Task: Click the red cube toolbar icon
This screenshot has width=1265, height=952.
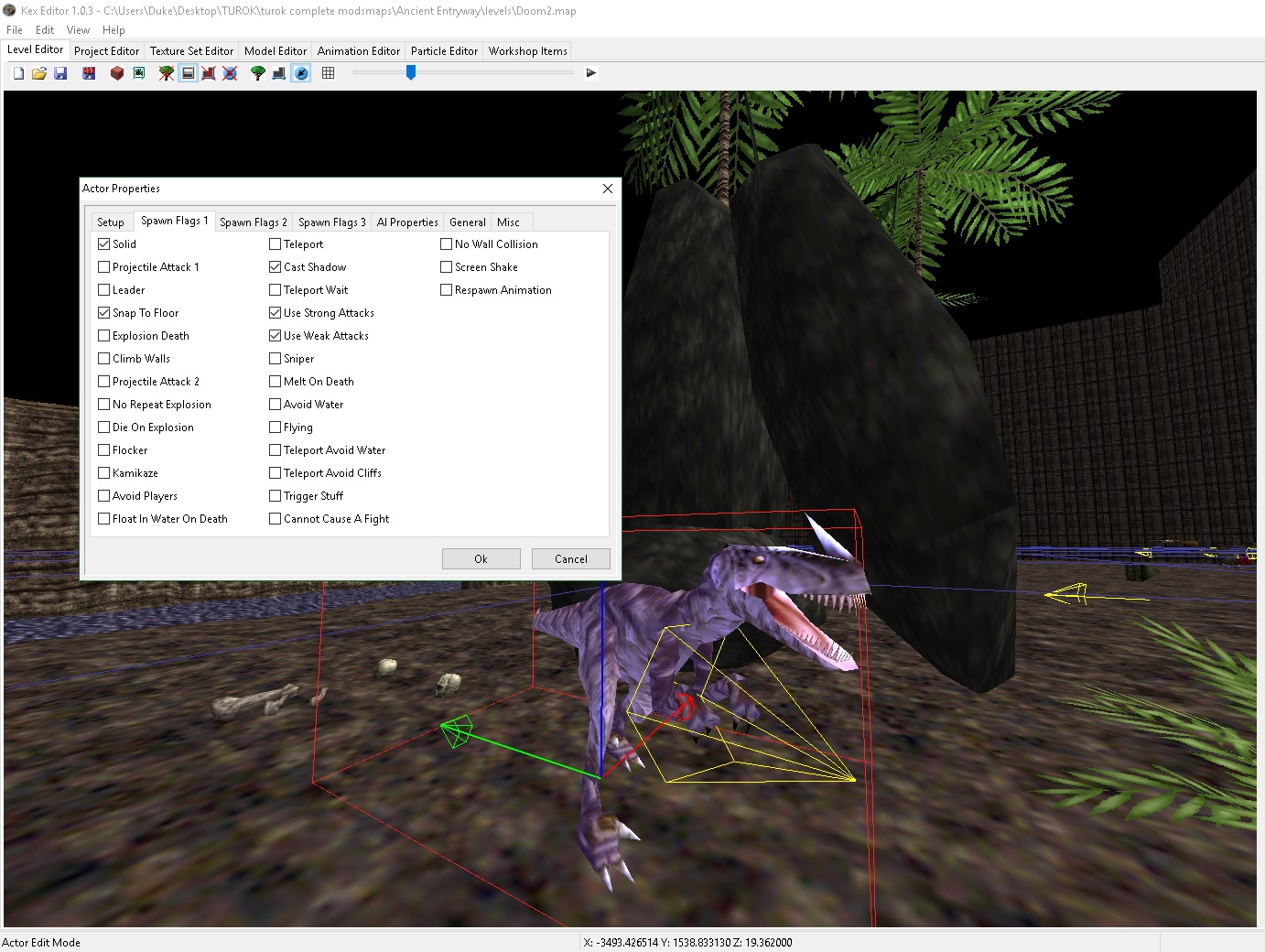Action: click(117, 73)
